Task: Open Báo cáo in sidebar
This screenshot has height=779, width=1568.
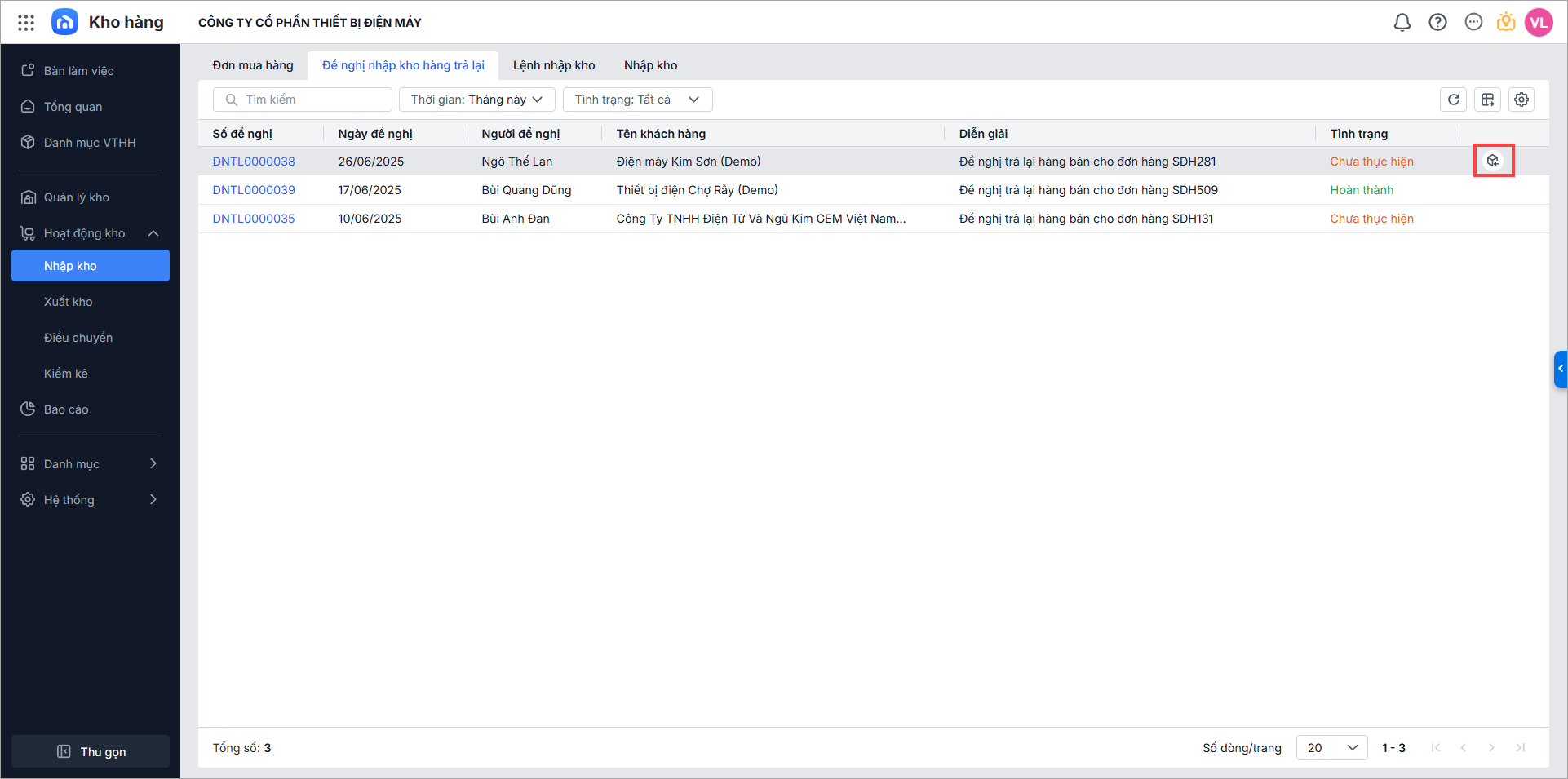Action: [91, 409]
